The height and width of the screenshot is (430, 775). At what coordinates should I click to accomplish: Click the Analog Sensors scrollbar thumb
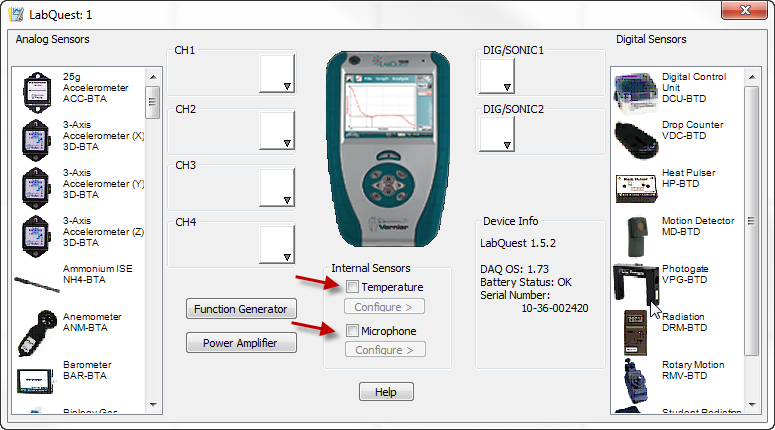(x=153, y=102)
